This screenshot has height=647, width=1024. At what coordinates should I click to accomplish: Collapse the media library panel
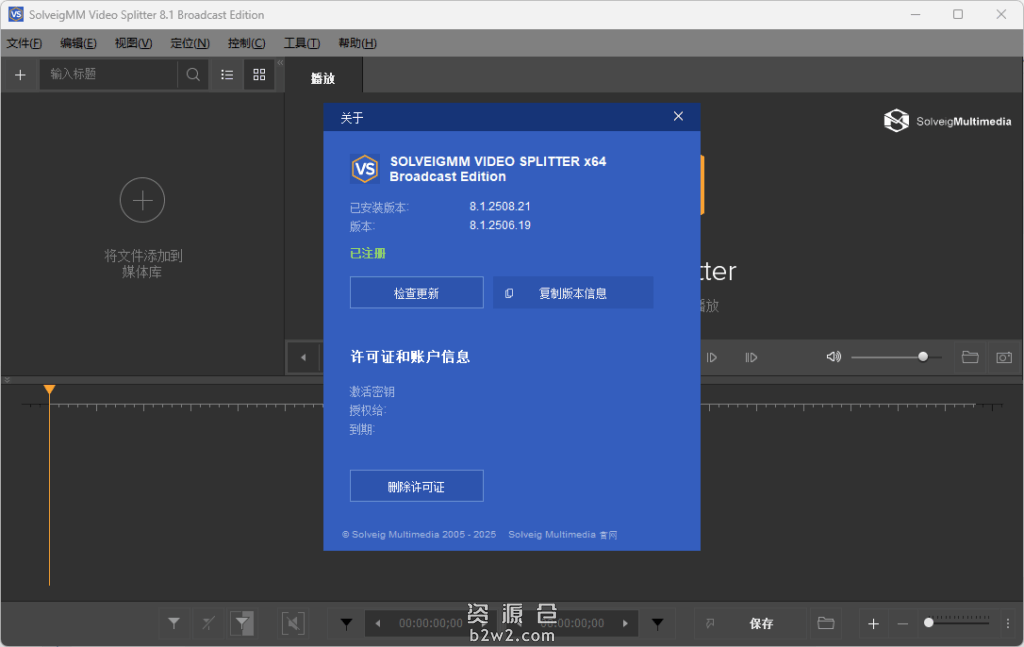[280, 63]
